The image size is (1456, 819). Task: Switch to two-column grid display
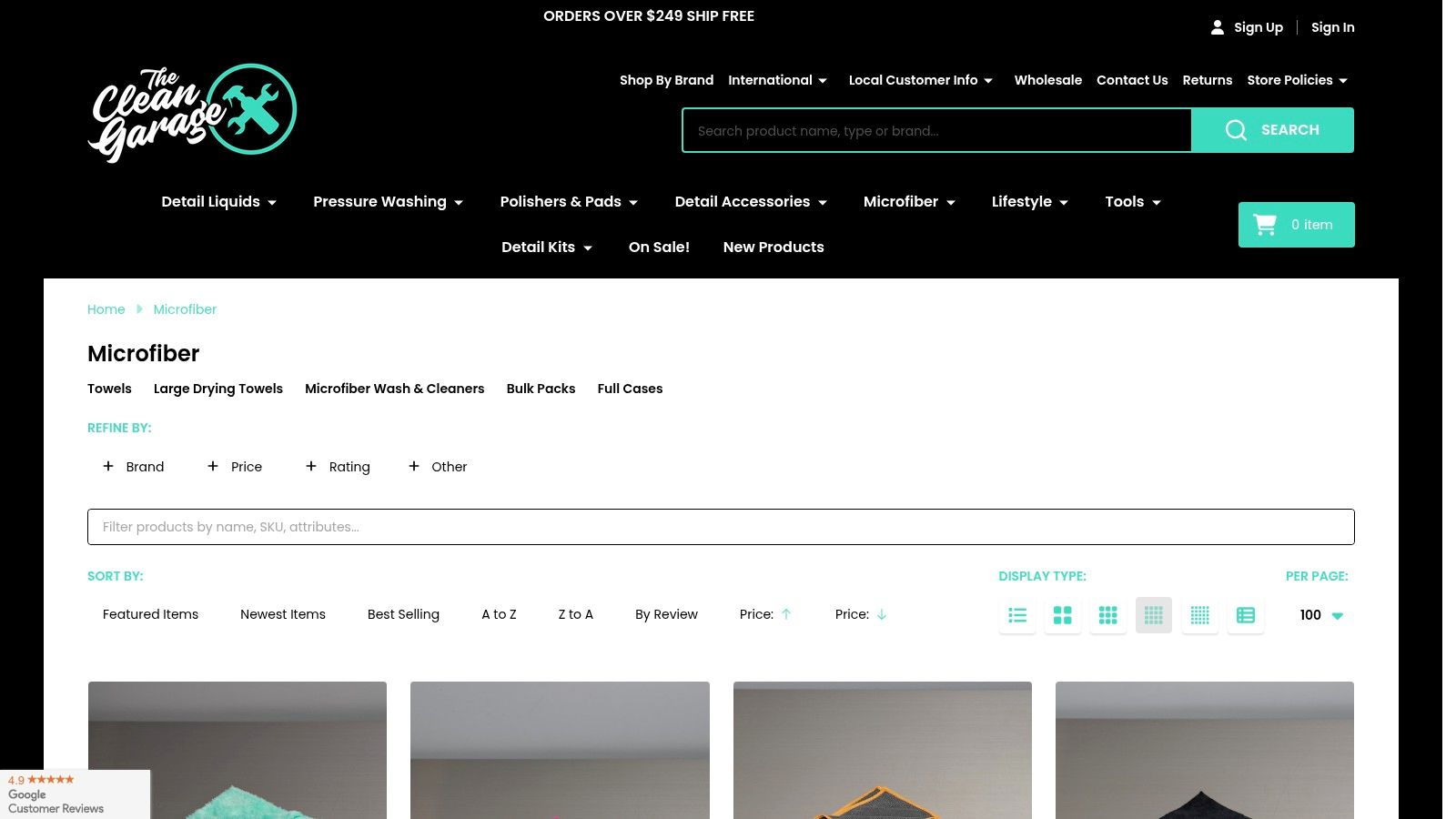coord(1063,615)
